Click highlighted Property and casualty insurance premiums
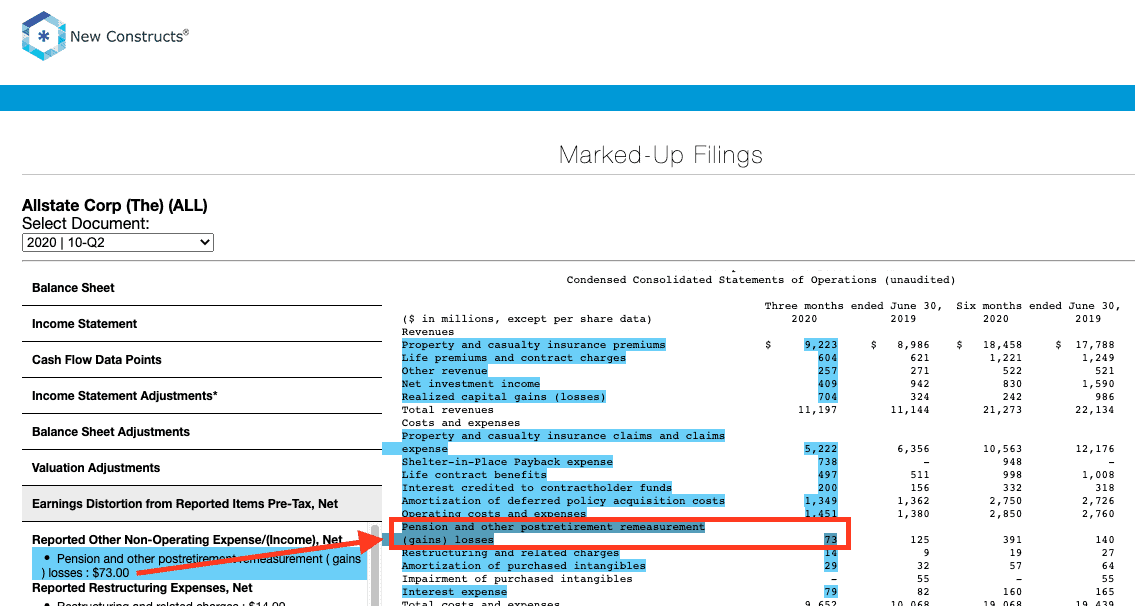The image size is (1135, 606). pyautogui.click(x=533, y=345)
